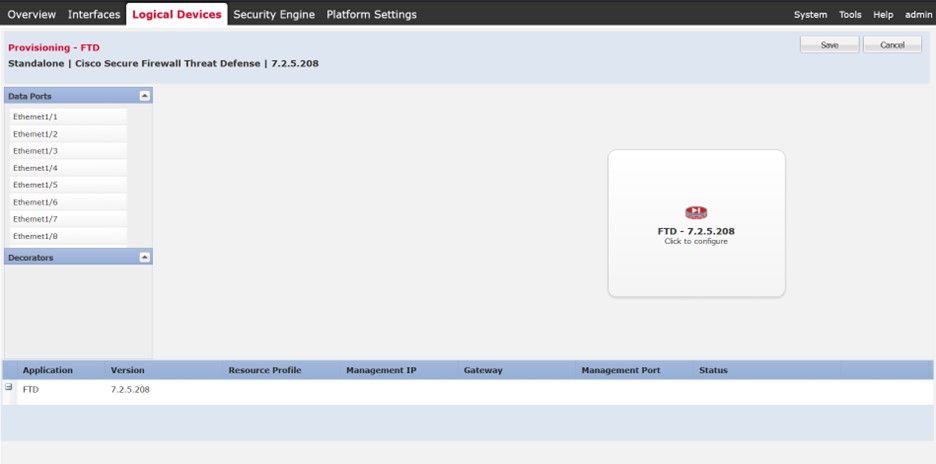
Task: Click the Application column header
Action: (x=48, y=370)
